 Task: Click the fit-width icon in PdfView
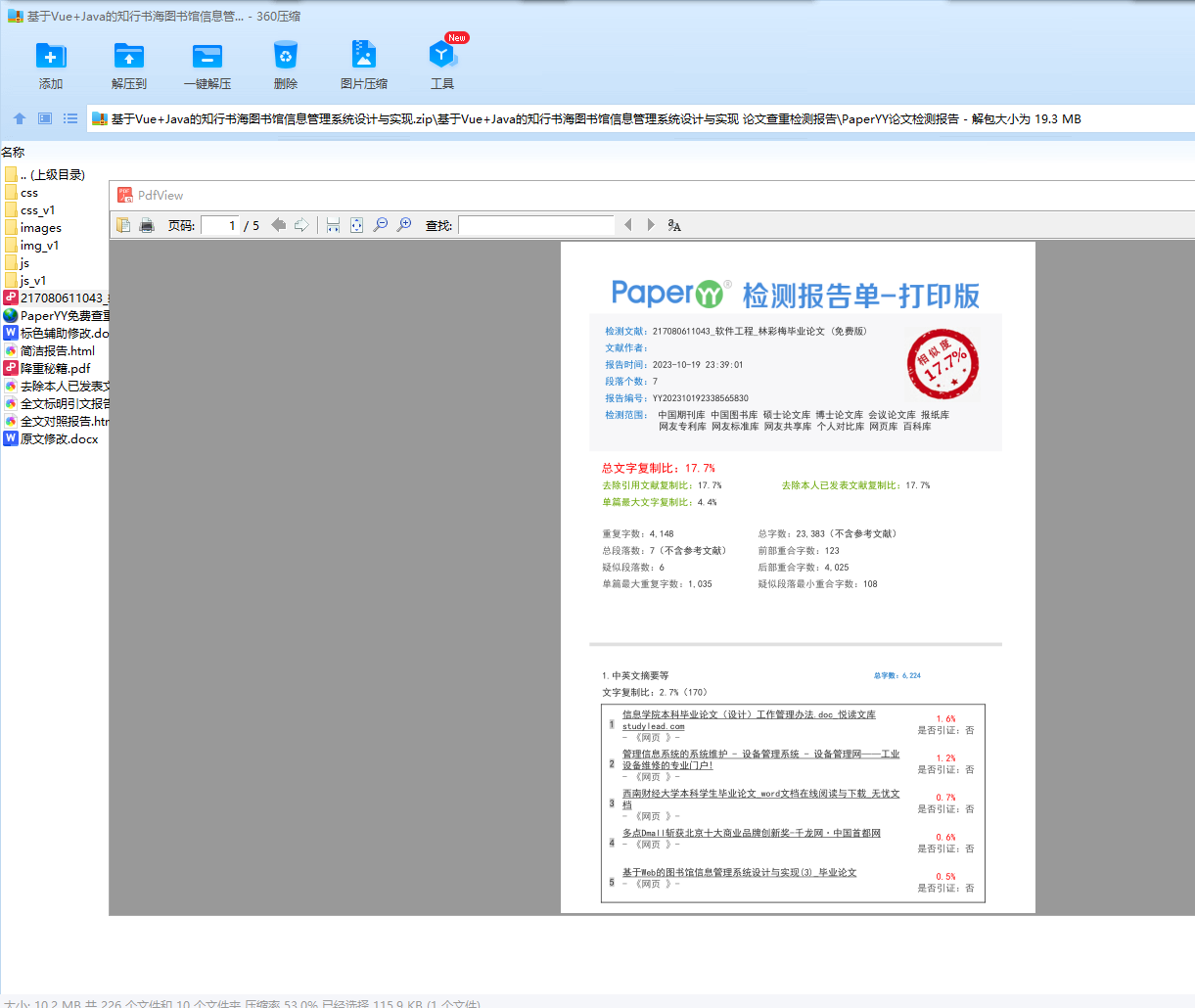pyautogui.click(x=333, y=225)
